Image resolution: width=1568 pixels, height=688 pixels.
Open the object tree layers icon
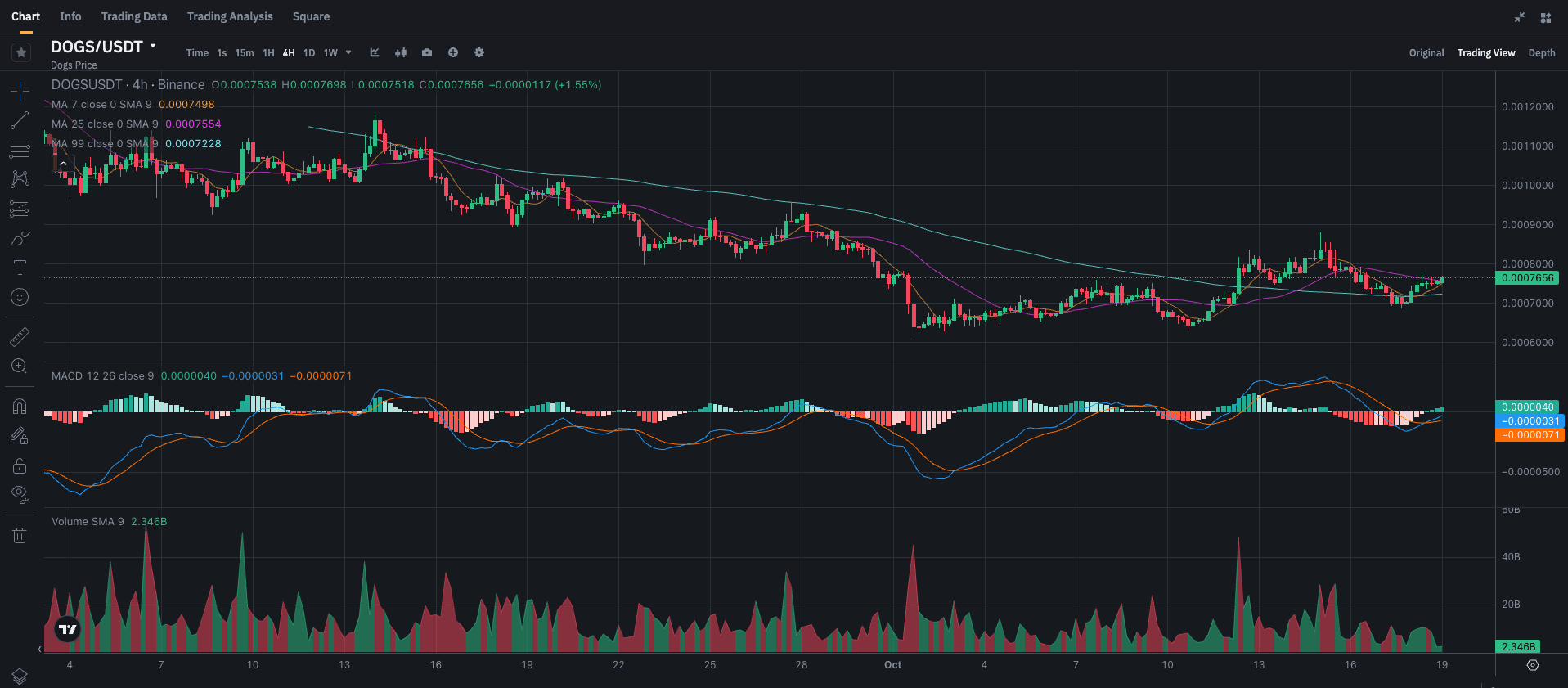20,676
